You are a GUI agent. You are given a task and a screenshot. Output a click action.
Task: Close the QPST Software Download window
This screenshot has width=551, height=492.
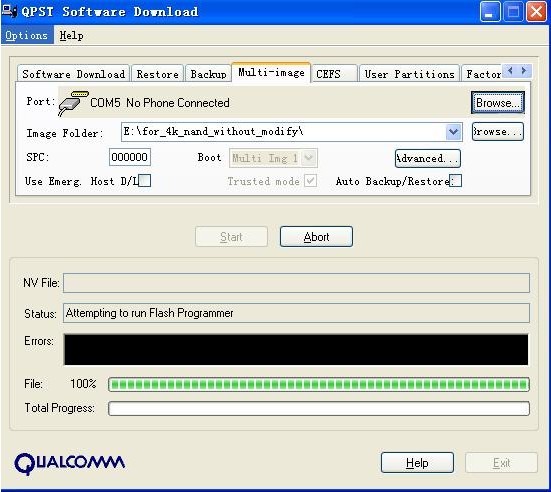point(536,12)
